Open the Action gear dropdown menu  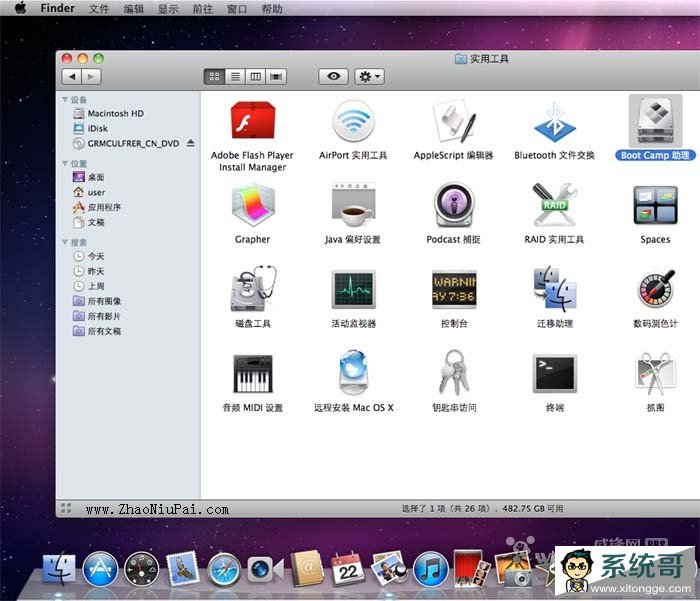click(x=370, y=77)
